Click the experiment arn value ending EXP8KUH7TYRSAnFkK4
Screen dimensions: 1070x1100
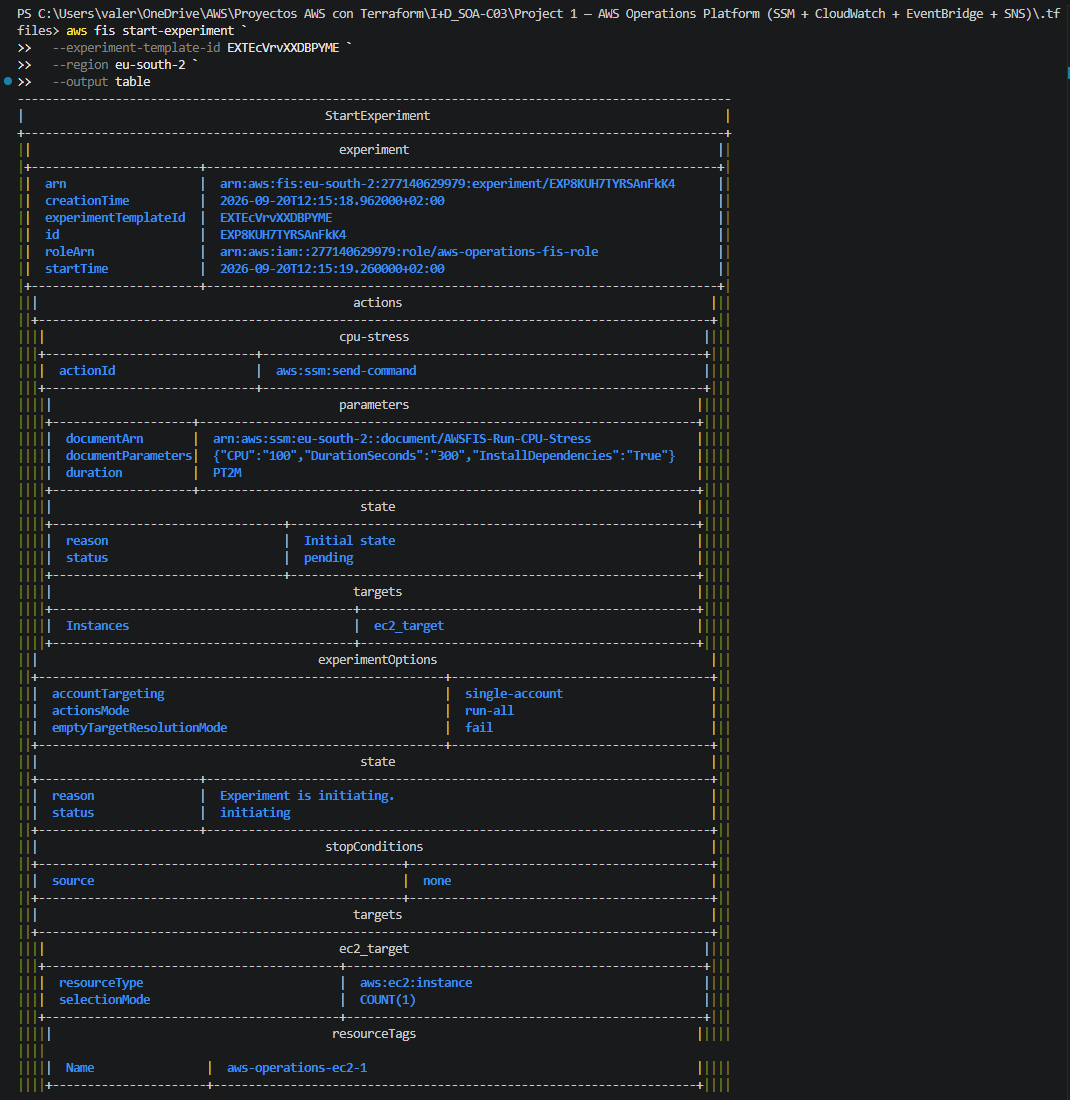[x=448, y=184]
